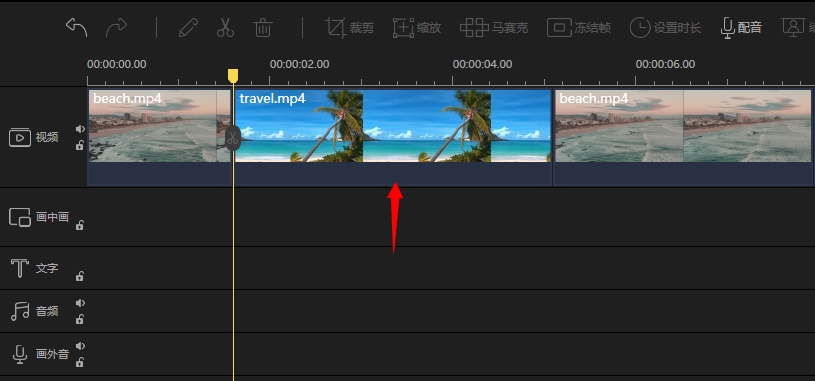The width and height of the screenshot is (815, 381).
Task: Click the 冻结帧 freeze frame tool
Action: click(579, 28)
